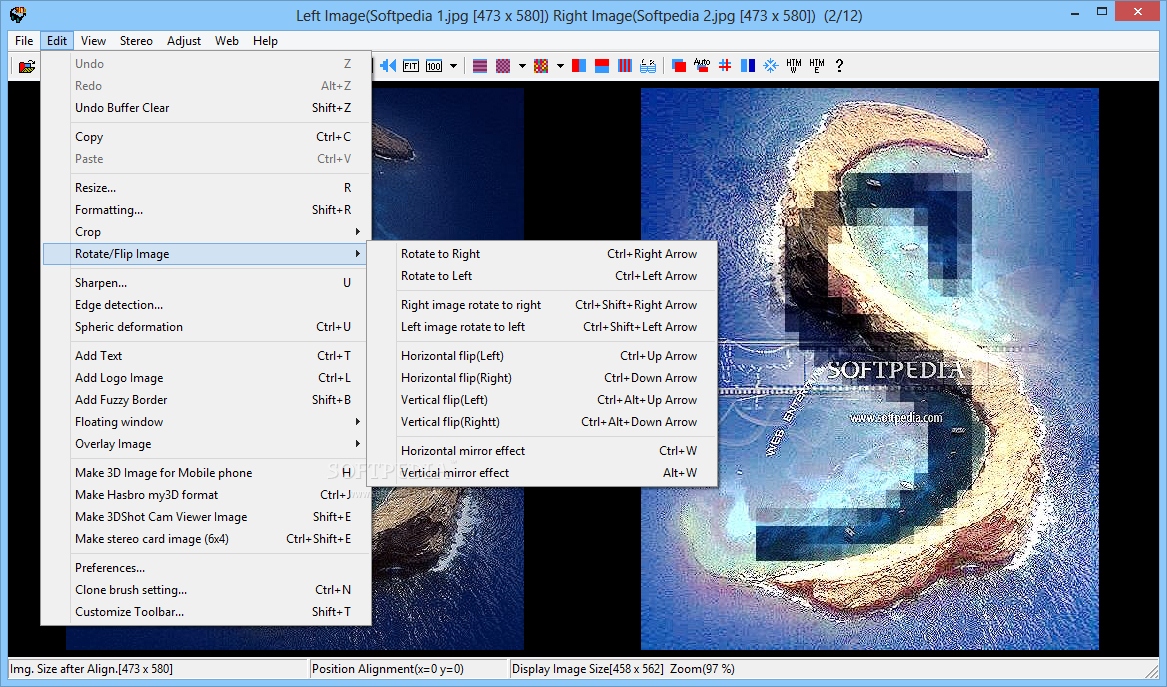Select Rotate to Right
Viewport: 1167px width, 687px height.
pos(543,254)
